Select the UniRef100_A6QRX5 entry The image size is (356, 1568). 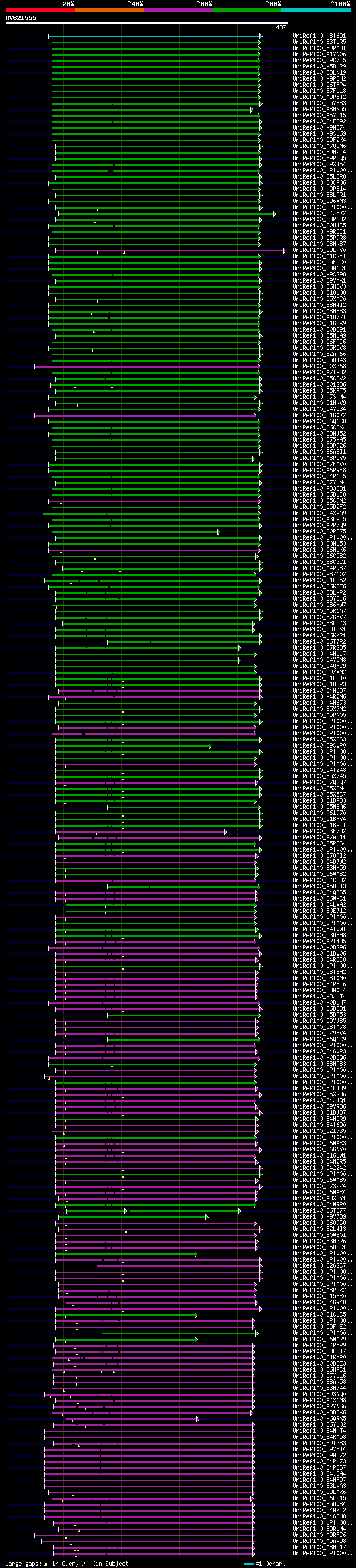(319, 1418)
